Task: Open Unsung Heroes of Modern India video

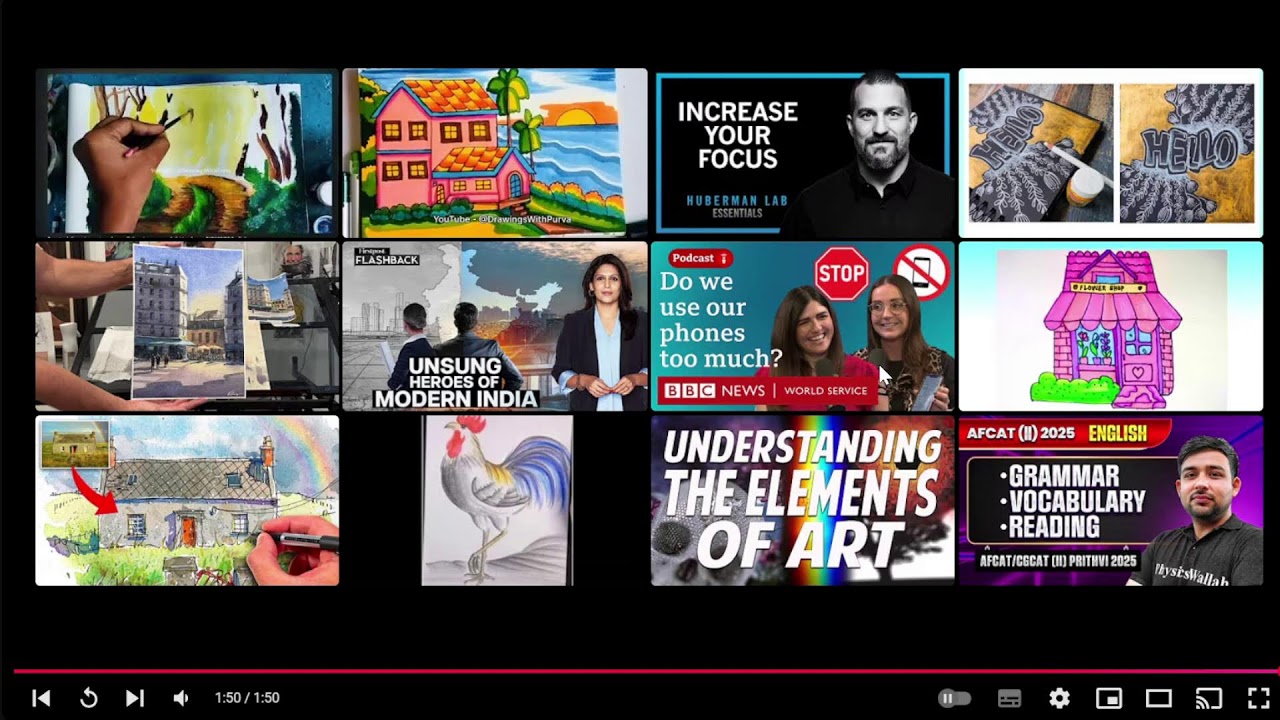Action: pyautogui.click(x=495, y=326)
